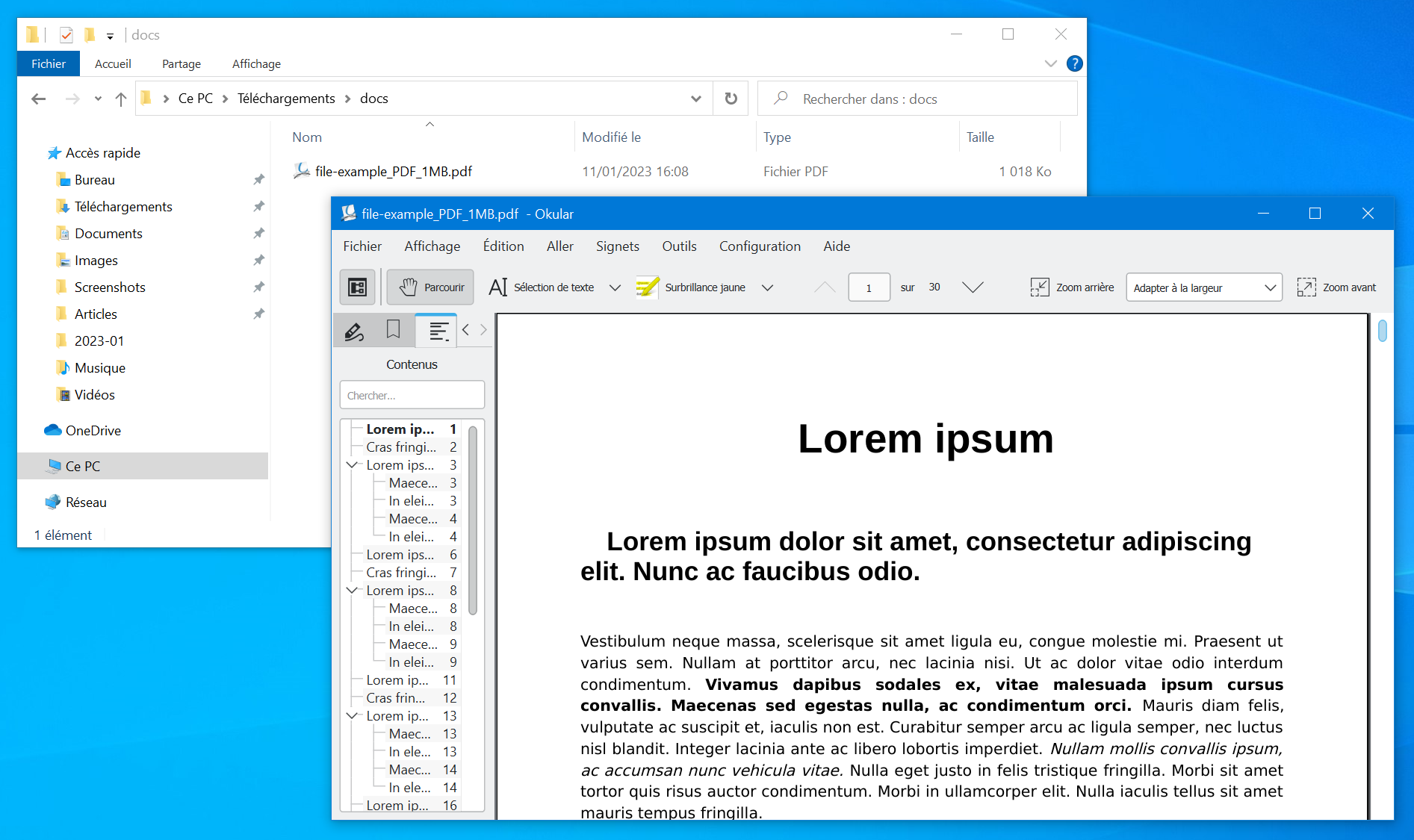Click the Zoom avant button
1414x840 pixels.
pyautogui.click(x=1337, y=287)
